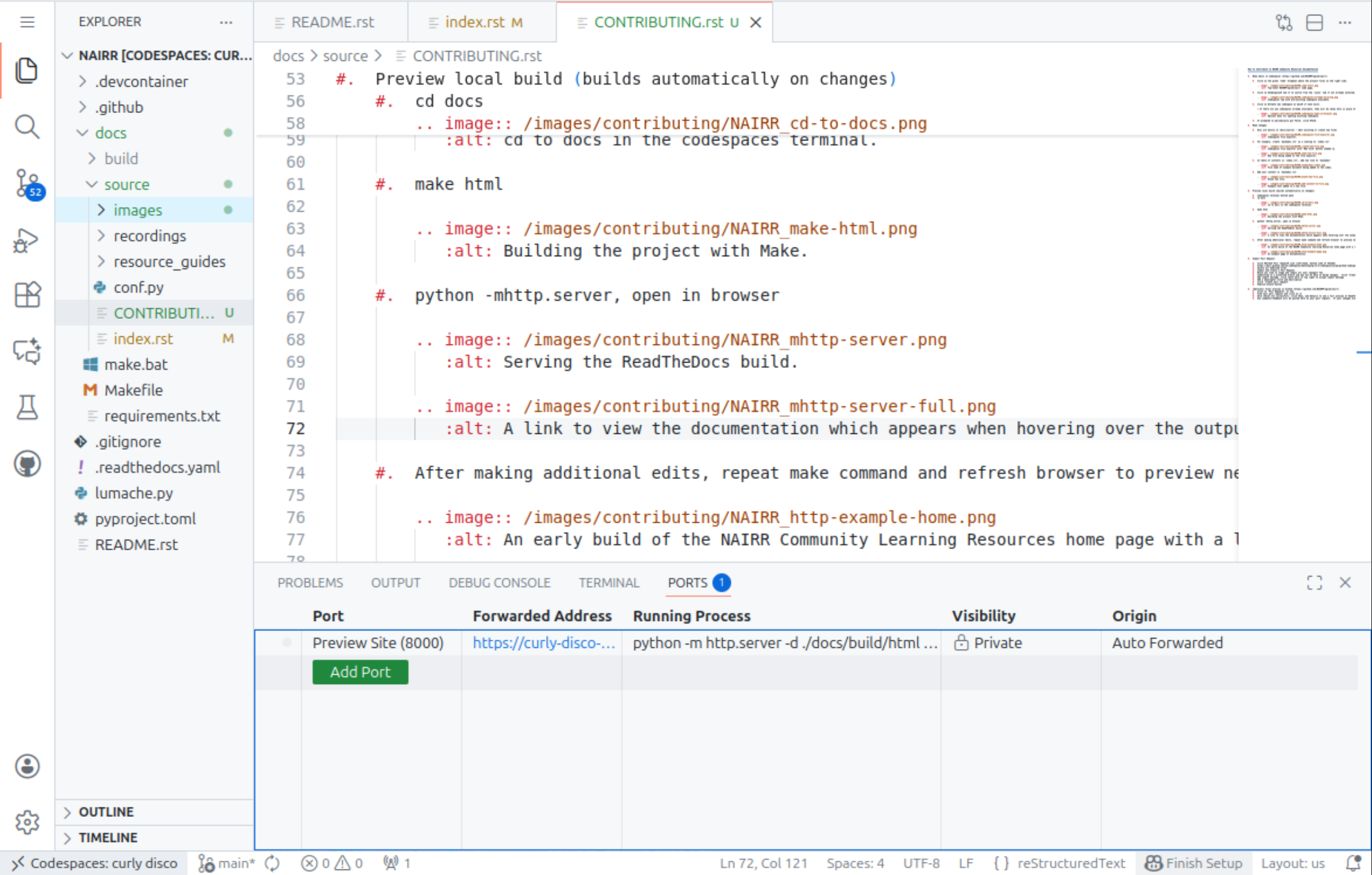1372x875 pixels.
Task: Open Explorer views and more actions
Action: click(x=226, y=22)
